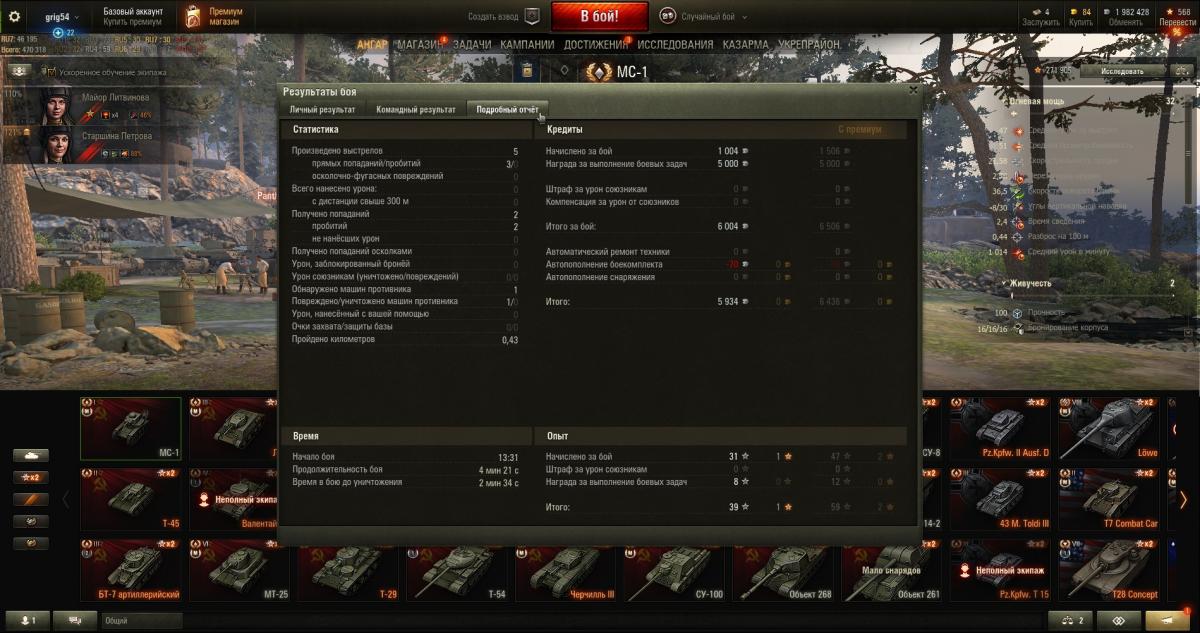The height and width of the screenshot is (633, 1200).
Task: Open the notifications center button
Action: (x=1169, y=621)
